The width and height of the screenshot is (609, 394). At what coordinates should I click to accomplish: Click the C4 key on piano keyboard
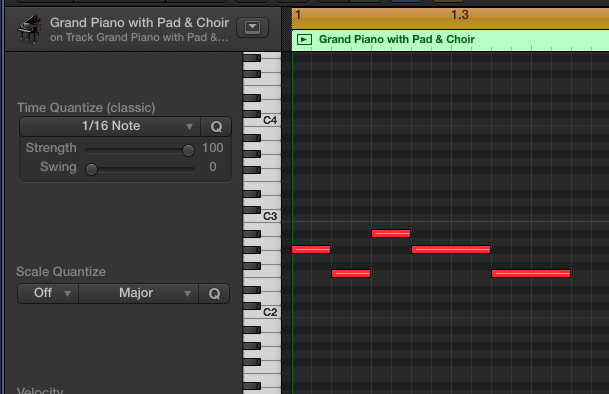click(x=262, y=120)
